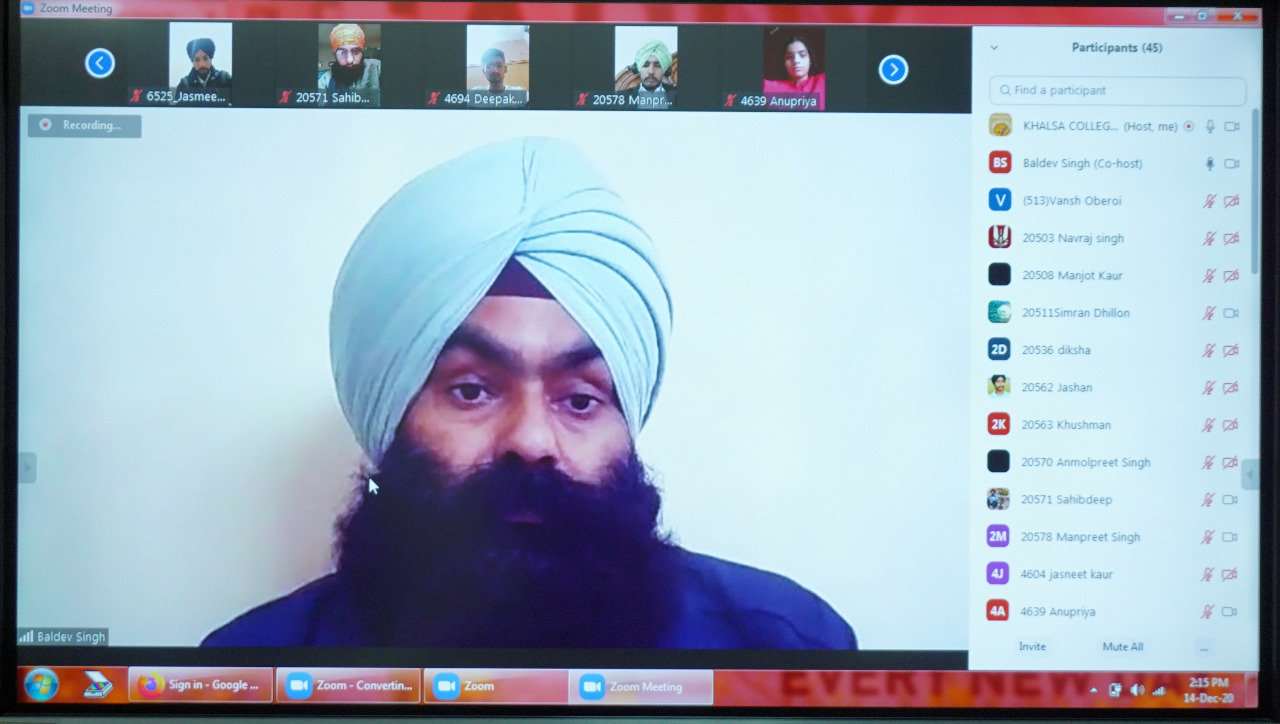This screenshot has height=724, width=1280.
Task: Click 20511Simran Dhillon video icon
Action: pyautogui.click(x=1232, y=313)
